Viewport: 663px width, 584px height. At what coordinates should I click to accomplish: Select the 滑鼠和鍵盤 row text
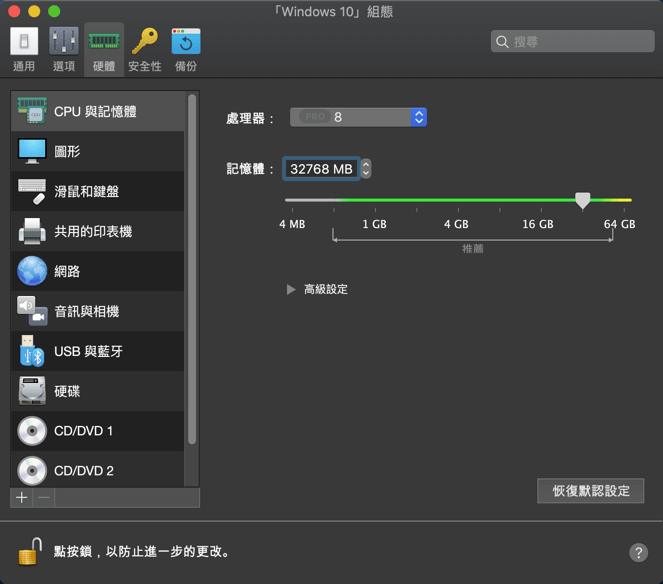tap(87, 192)
